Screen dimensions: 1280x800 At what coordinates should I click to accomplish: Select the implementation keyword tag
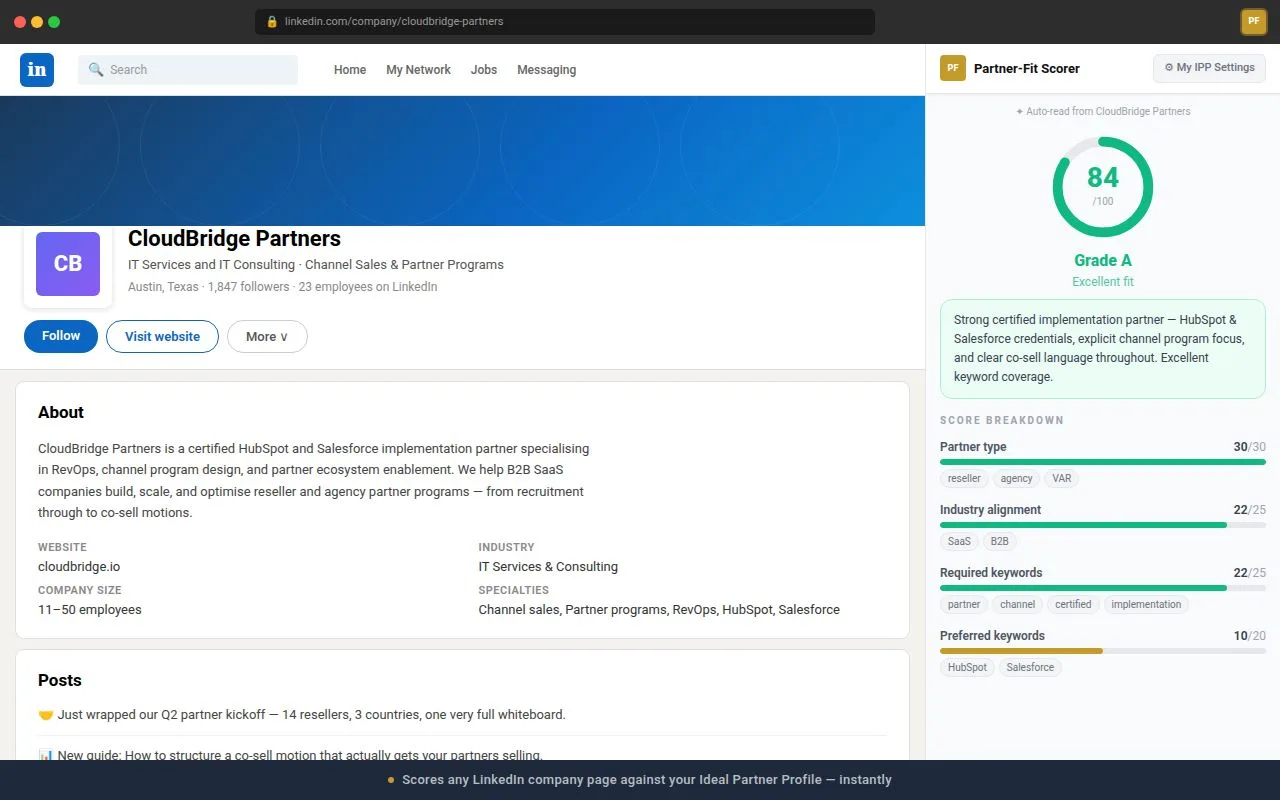(x=1146, y=604)
